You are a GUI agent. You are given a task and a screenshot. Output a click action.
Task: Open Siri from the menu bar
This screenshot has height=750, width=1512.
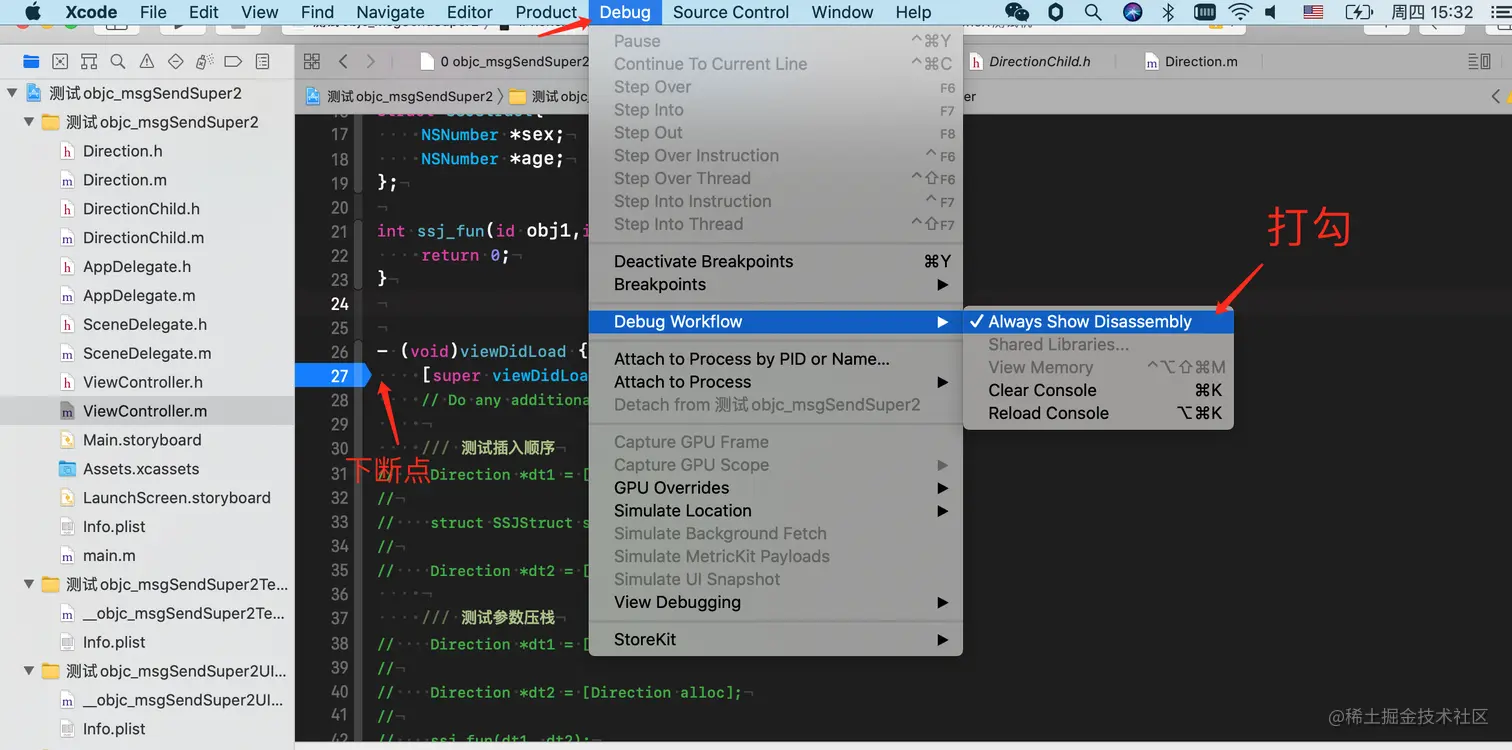(1132, 12)
